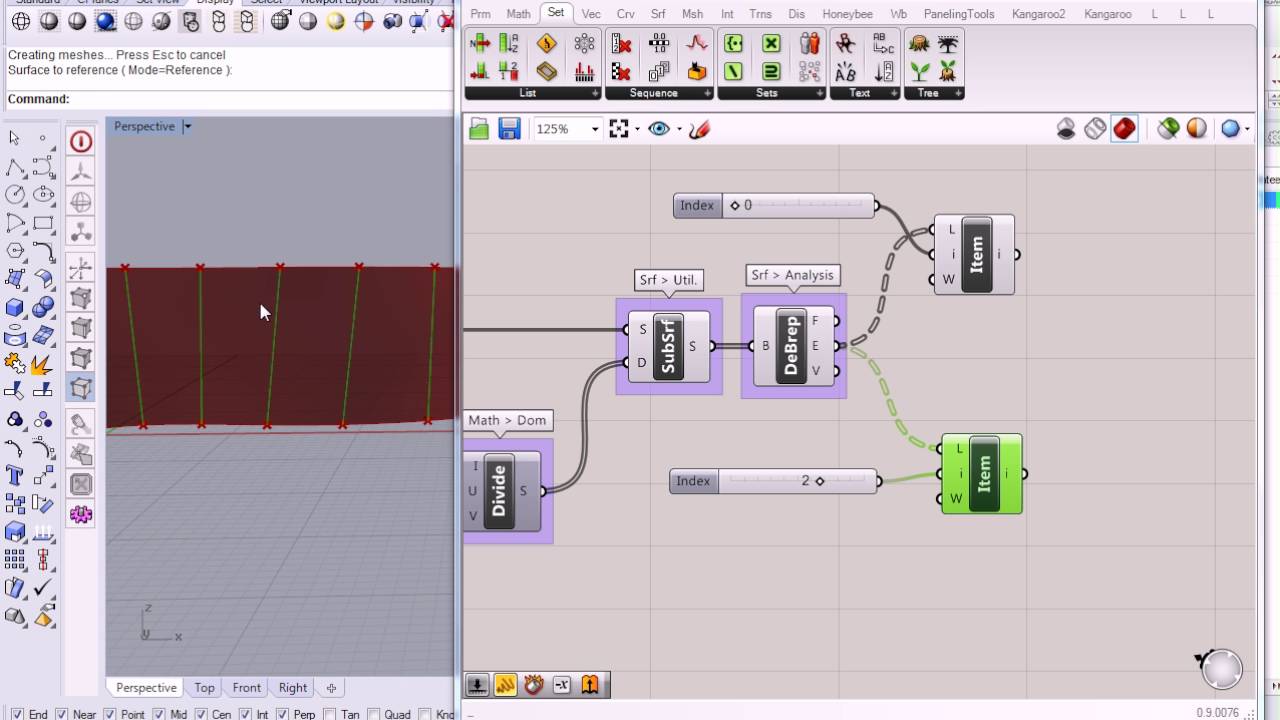Enable the Quad osnap checkbox
This screenshot has width=1280, height=720.
(374, 714)
